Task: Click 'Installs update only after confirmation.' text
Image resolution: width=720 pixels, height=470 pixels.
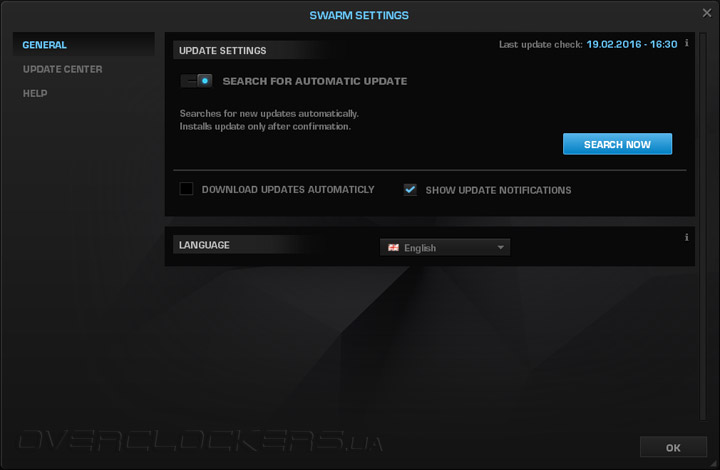Action: click(265, 126)
